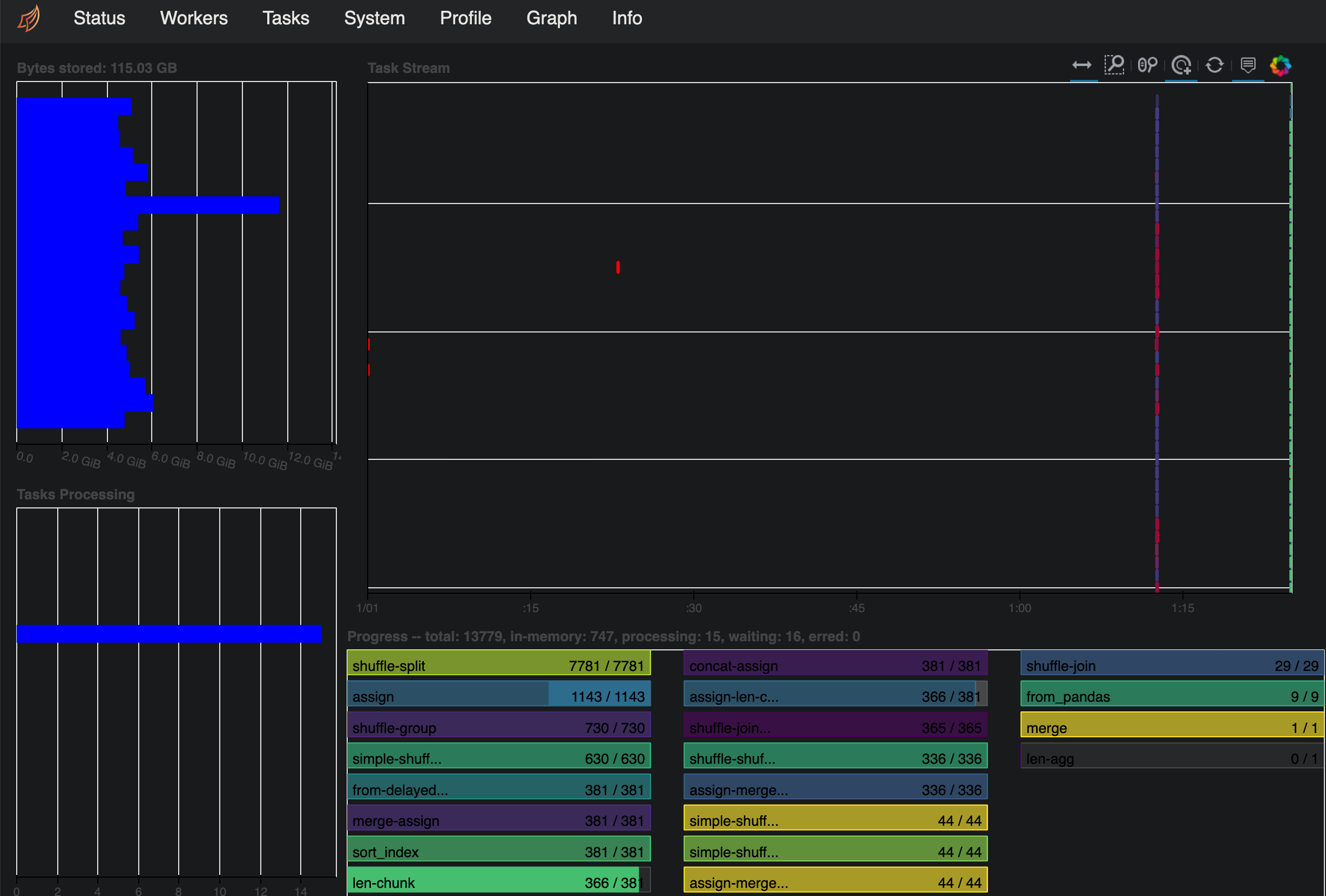Open the Workers page

click(193, 18)
